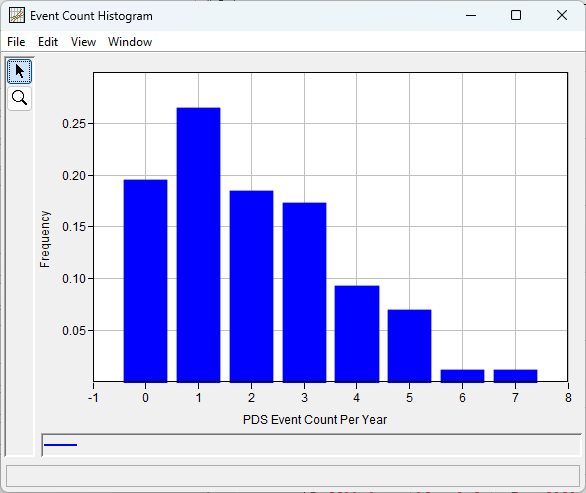The width and height of the screenshot is (586, 493).
Task: Click the Frequency y-axis label
Action: [x=44, y=239]
